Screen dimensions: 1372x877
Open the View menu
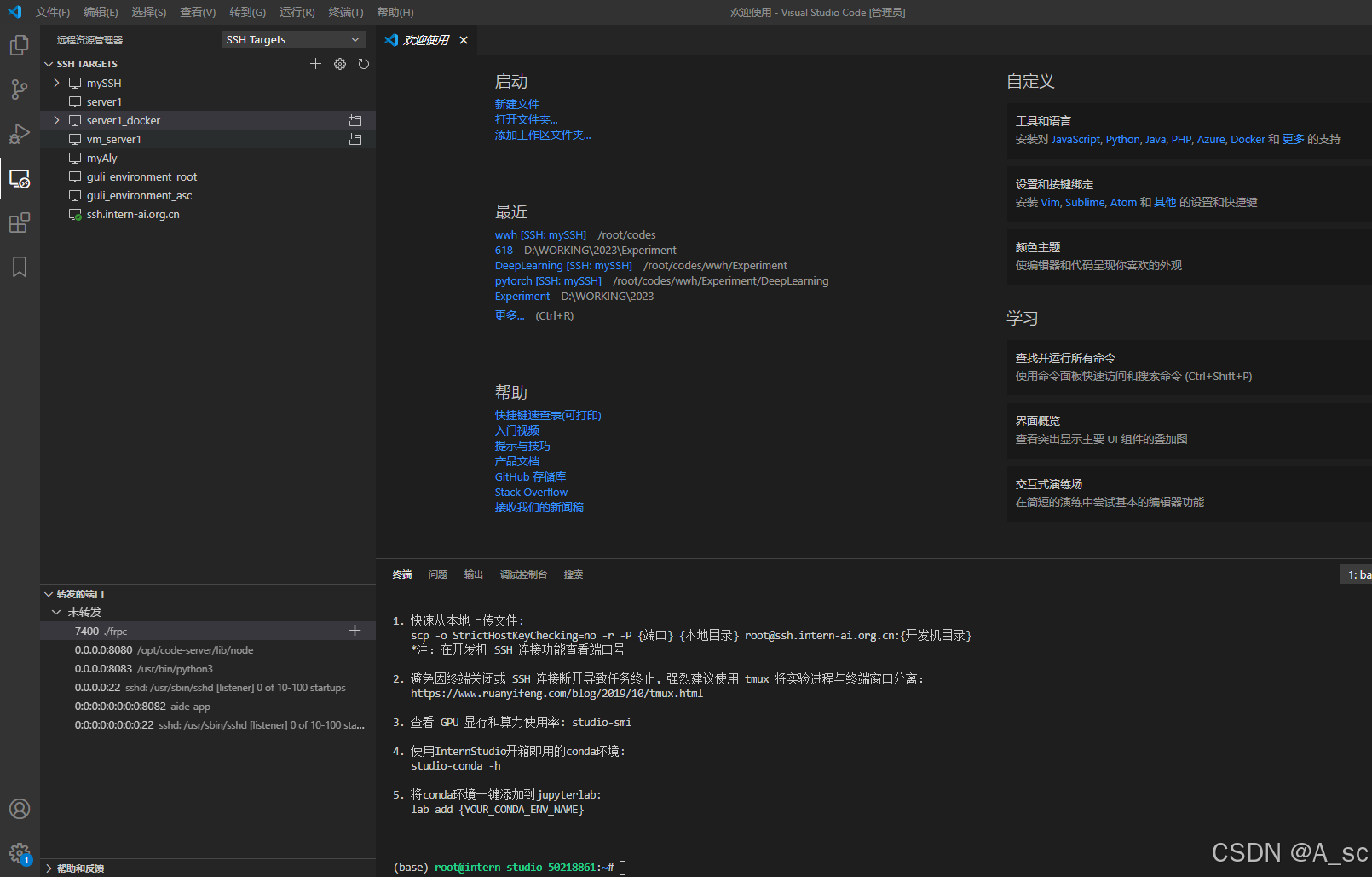click(198, 12)
